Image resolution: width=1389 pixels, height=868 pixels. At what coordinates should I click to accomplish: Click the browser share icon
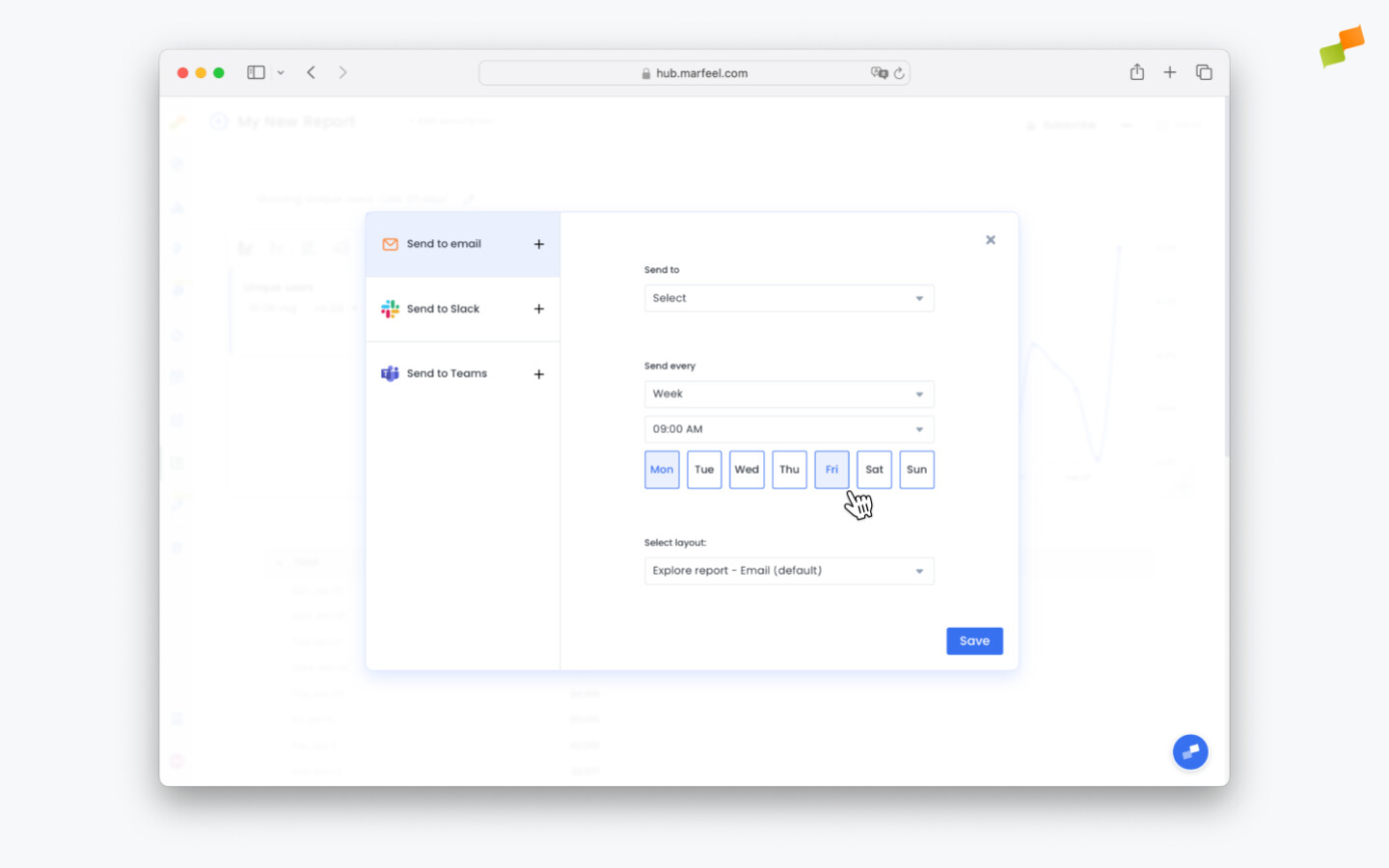[1136, 71]
